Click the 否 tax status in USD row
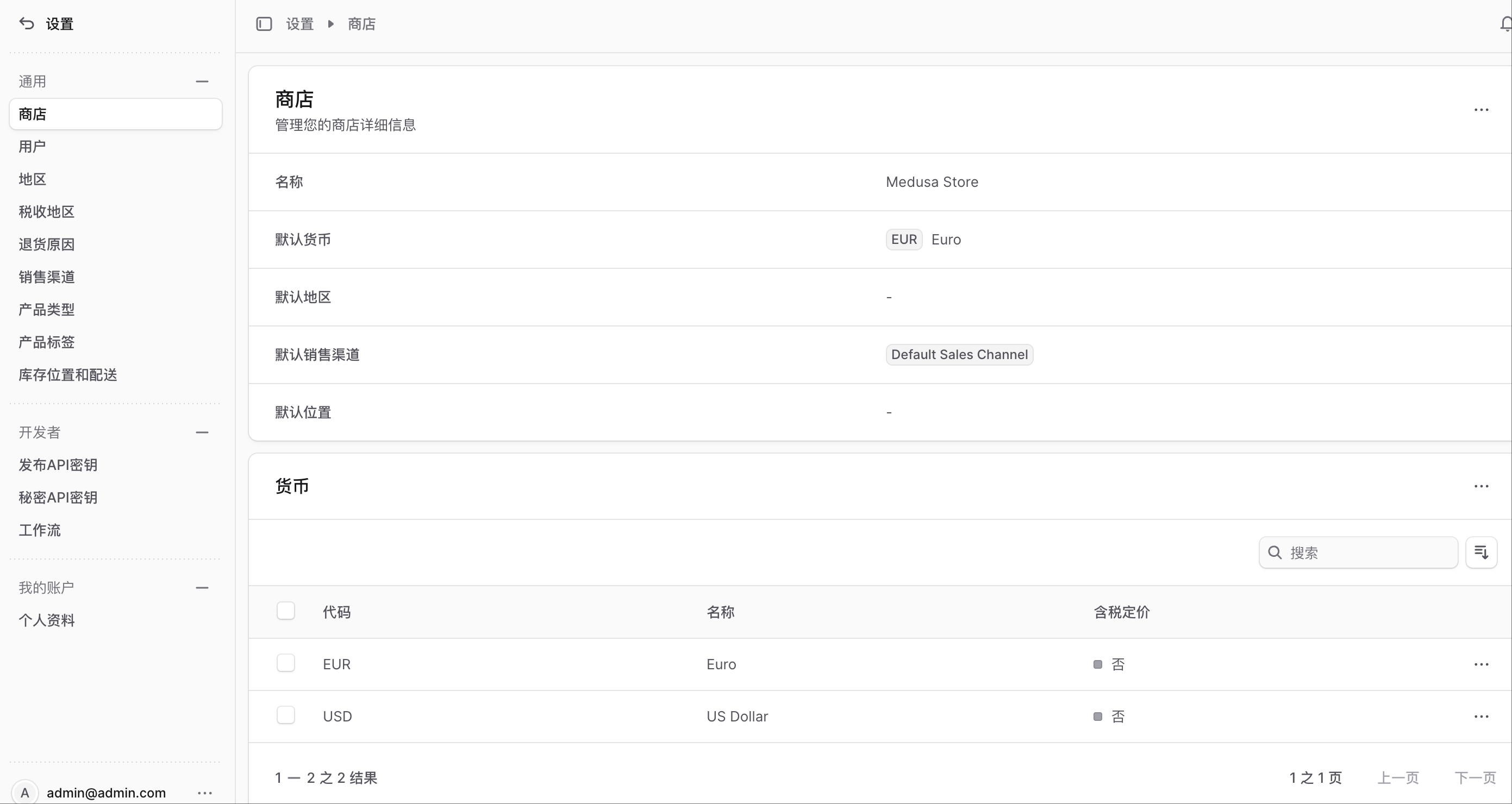The width and height of the screenshot is (1512, 804). pos(1109,717)
